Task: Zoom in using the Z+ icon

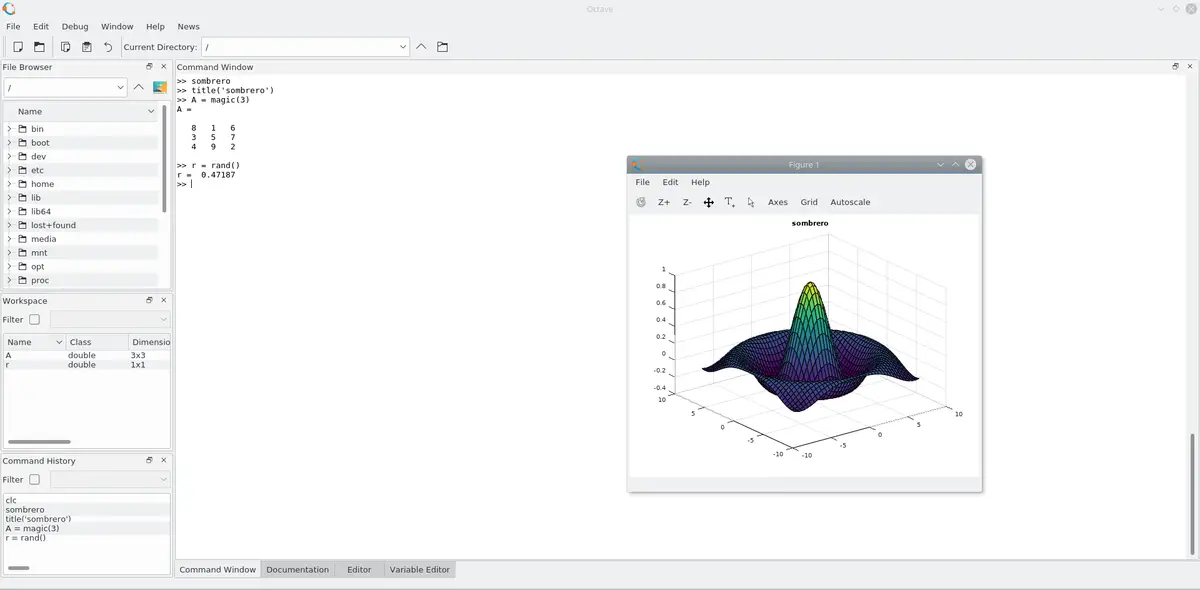Action: tap(663, 202)
